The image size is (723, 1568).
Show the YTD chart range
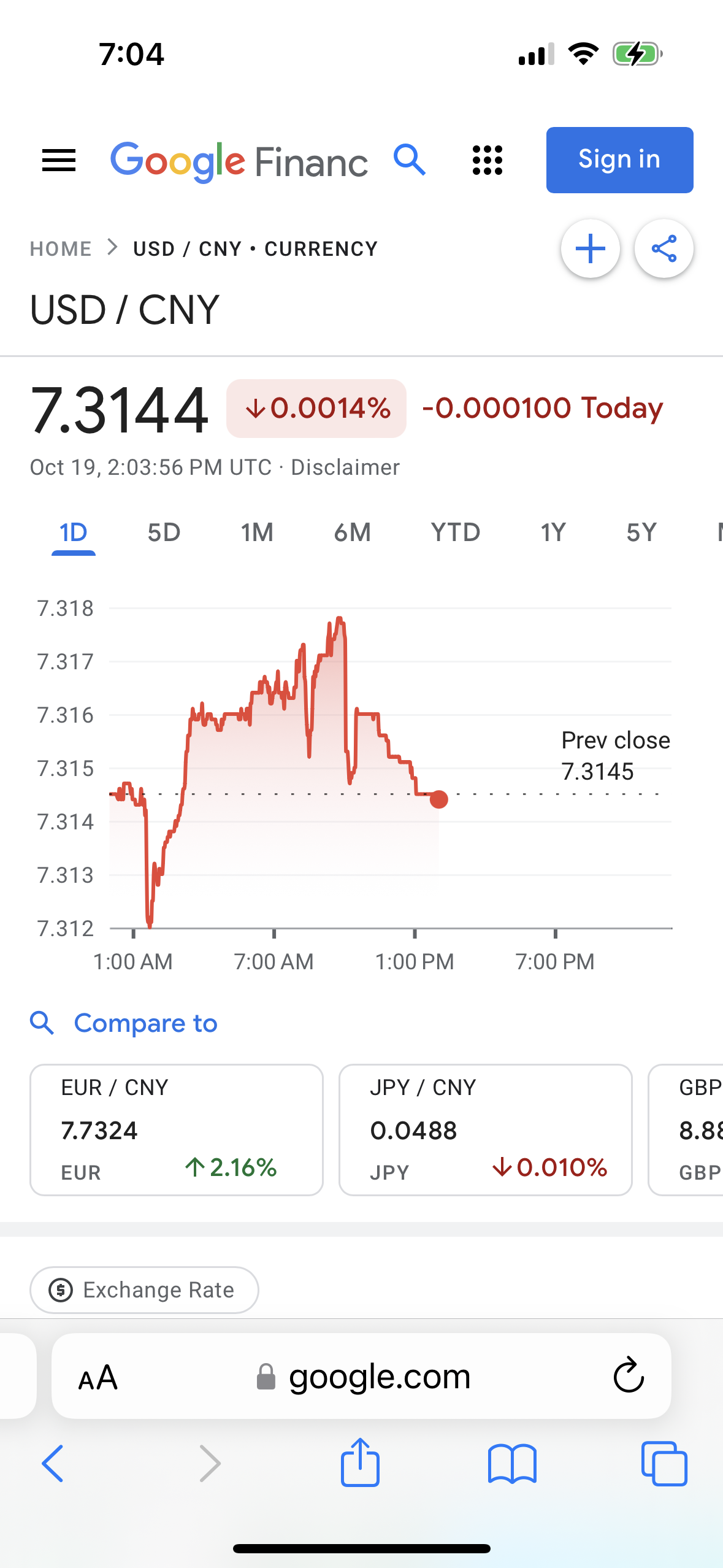455,532
